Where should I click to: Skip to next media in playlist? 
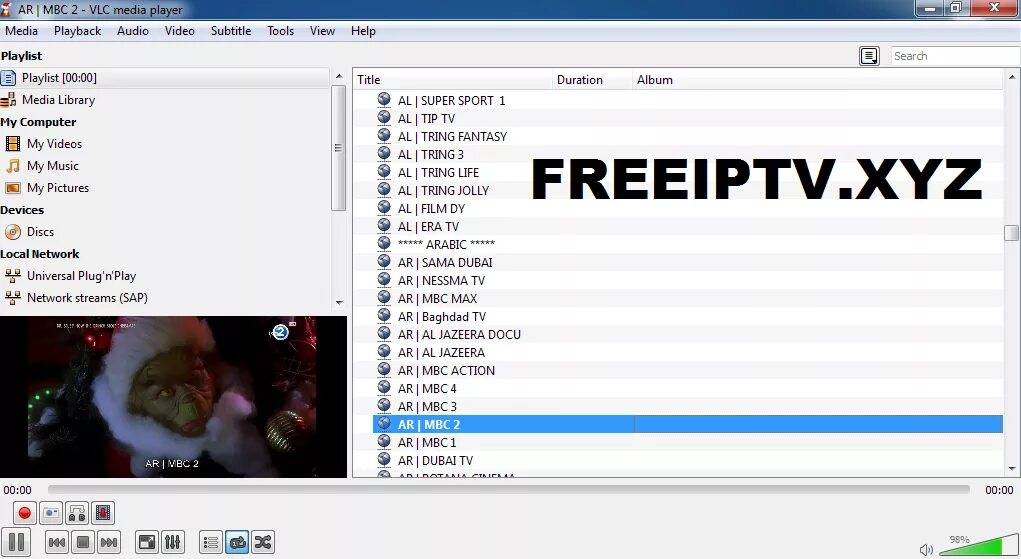109,542
